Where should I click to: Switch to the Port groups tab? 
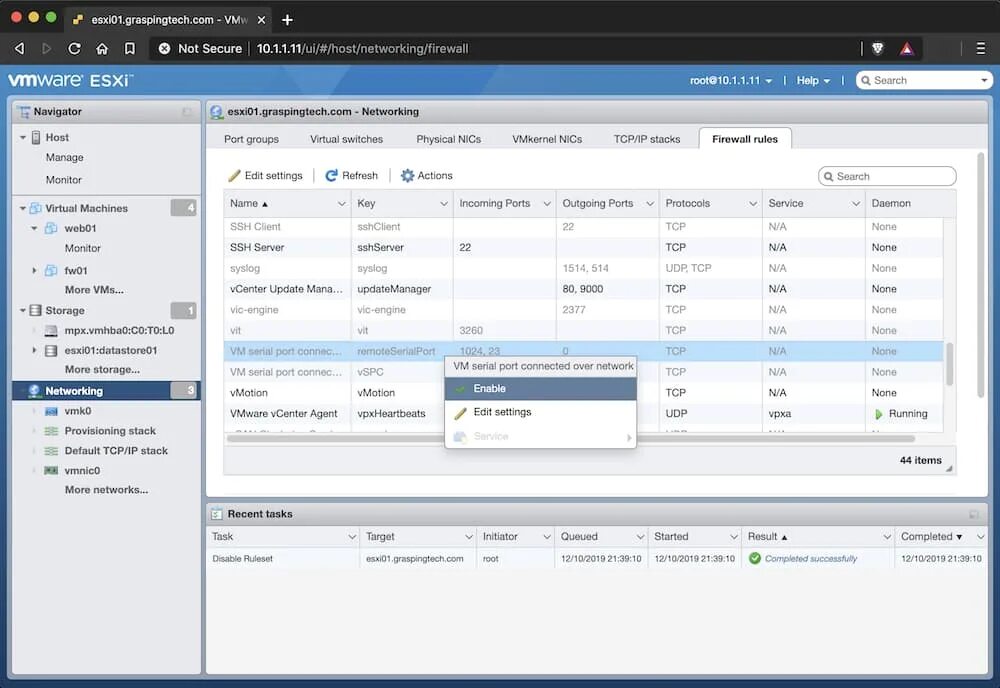[251, 139]
